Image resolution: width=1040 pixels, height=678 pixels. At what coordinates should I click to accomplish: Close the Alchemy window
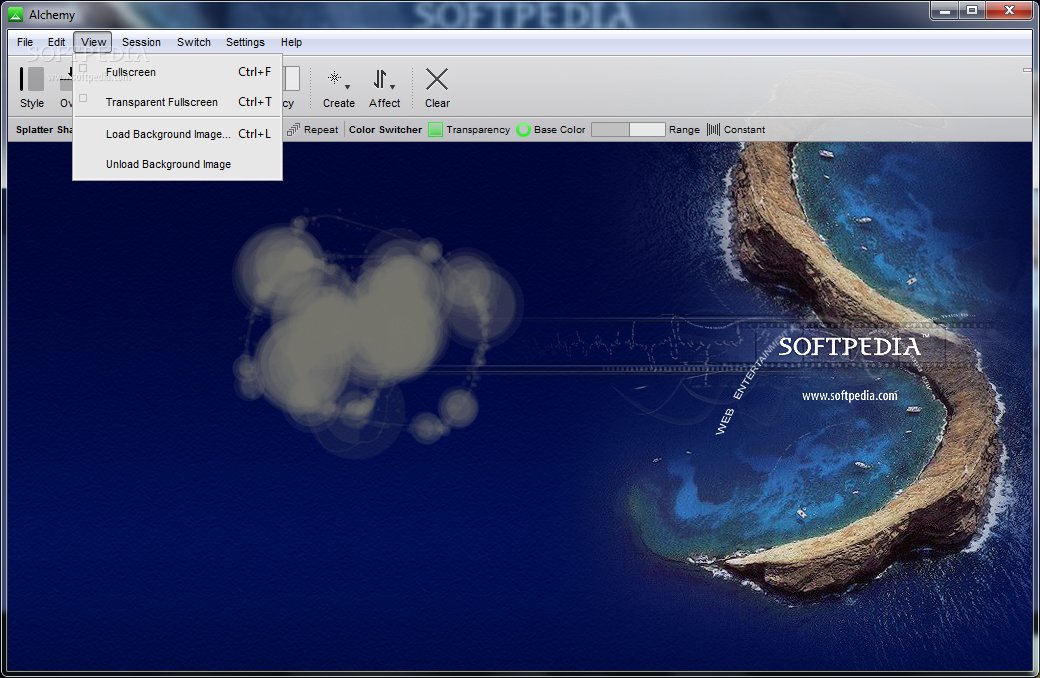tap(1009, 11)
